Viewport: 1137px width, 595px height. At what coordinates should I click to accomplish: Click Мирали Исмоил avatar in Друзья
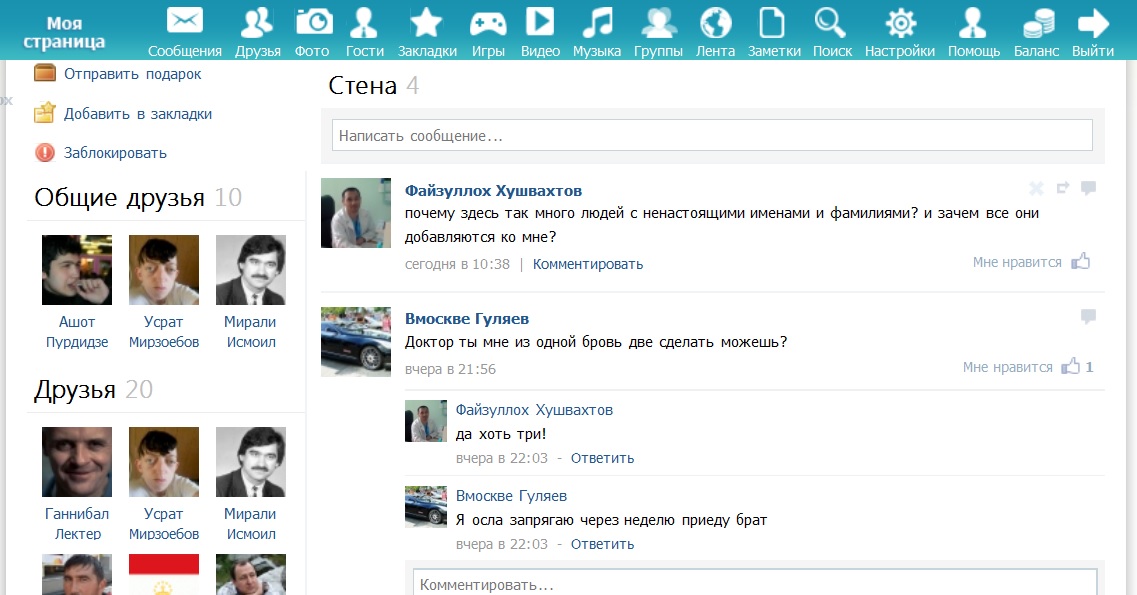pos(251,462)
